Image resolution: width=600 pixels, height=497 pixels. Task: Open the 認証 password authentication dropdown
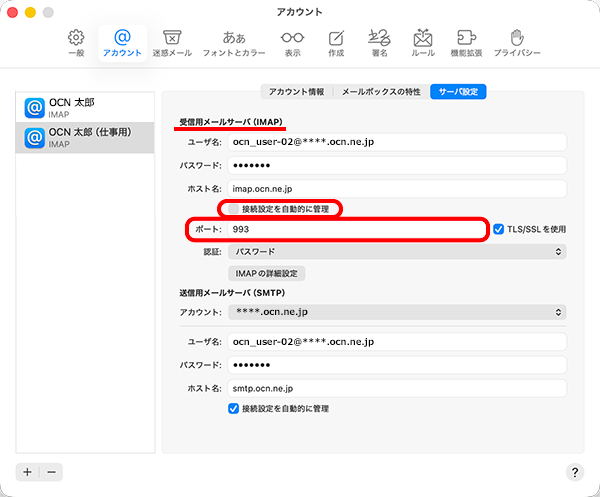(397, 251)
